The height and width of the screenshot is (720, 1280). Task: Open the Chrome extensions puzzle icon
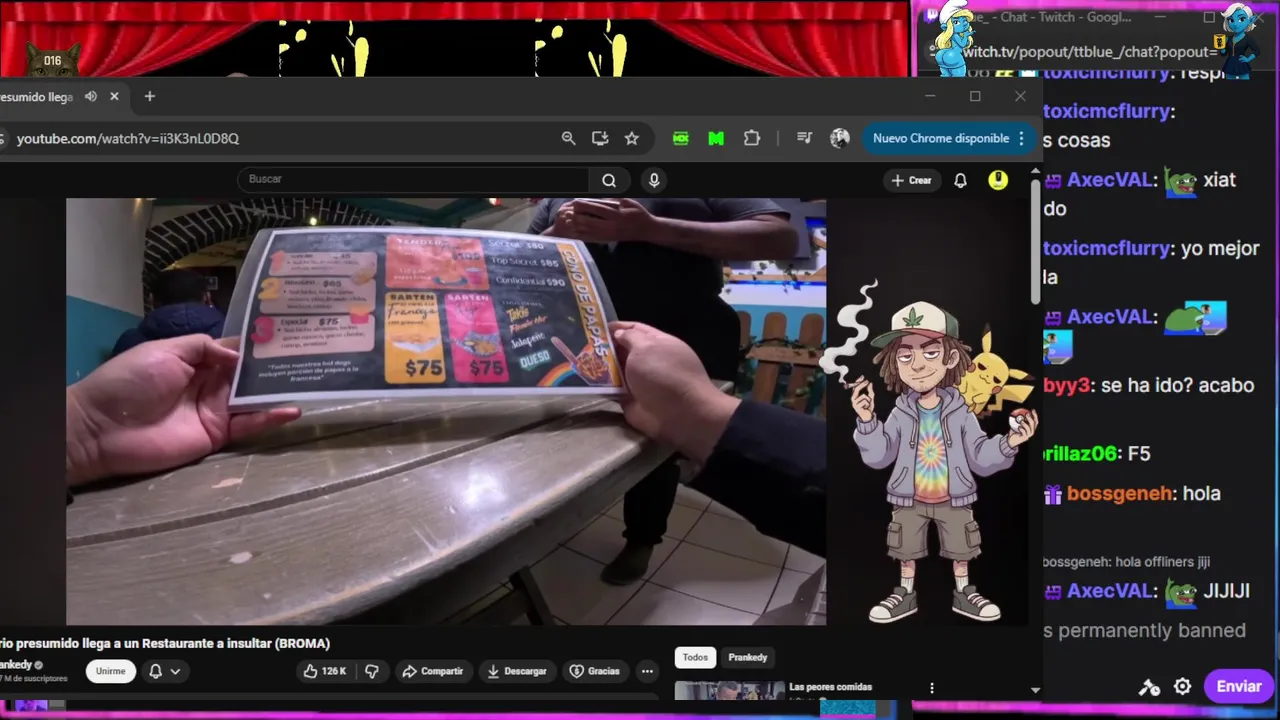(x=752, y=138)
